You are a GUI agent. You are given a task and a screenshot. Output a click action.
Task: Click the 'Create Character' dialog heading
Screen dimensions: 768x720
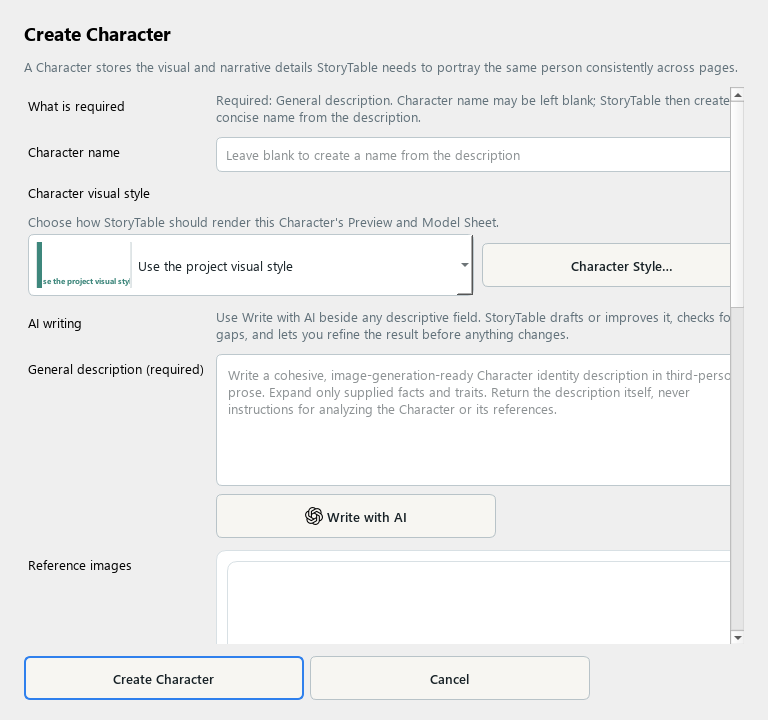pos(97,35)
